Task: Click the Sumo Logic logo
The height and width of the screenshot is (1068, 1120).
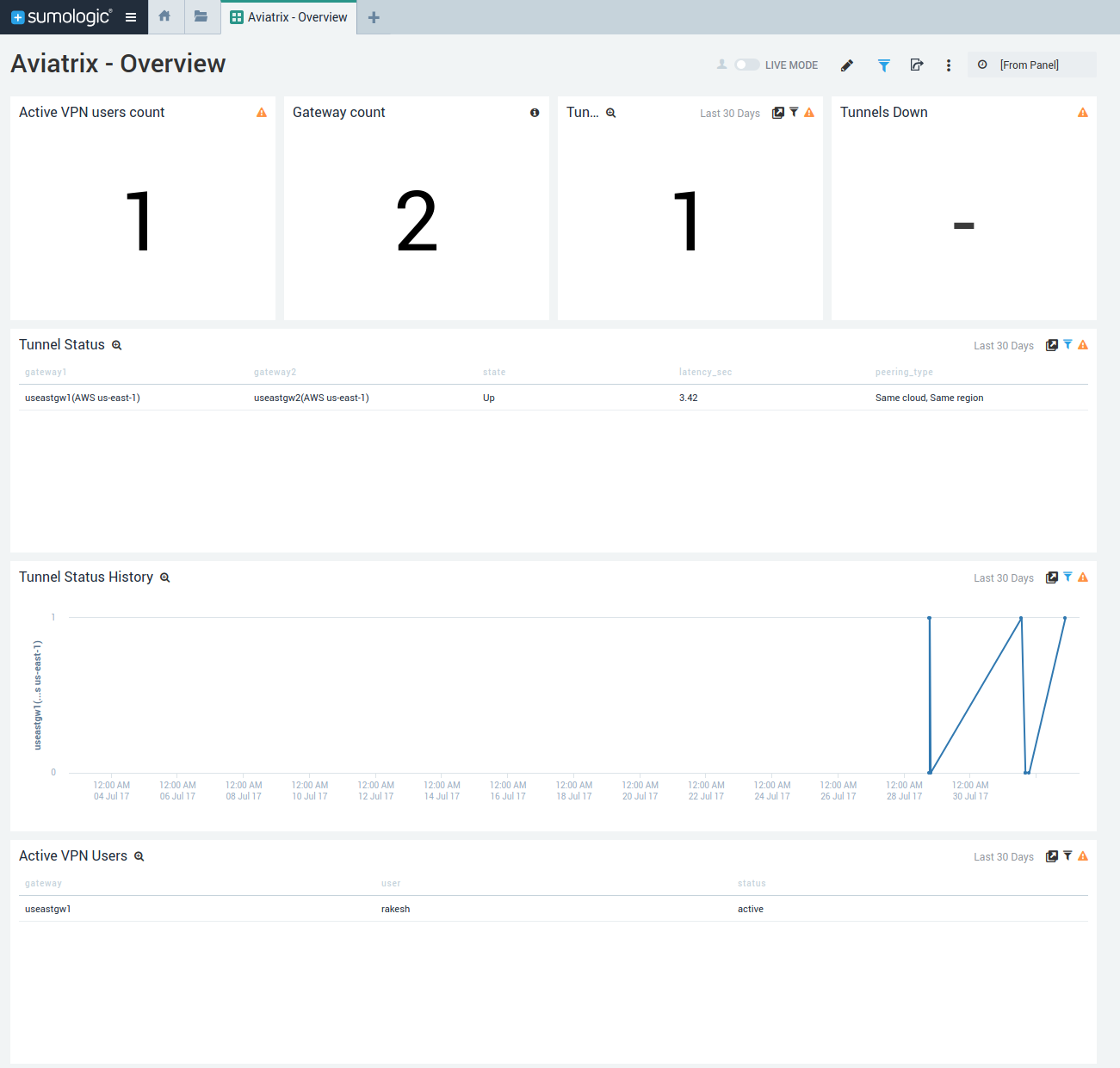Action: tap(60, 17)
